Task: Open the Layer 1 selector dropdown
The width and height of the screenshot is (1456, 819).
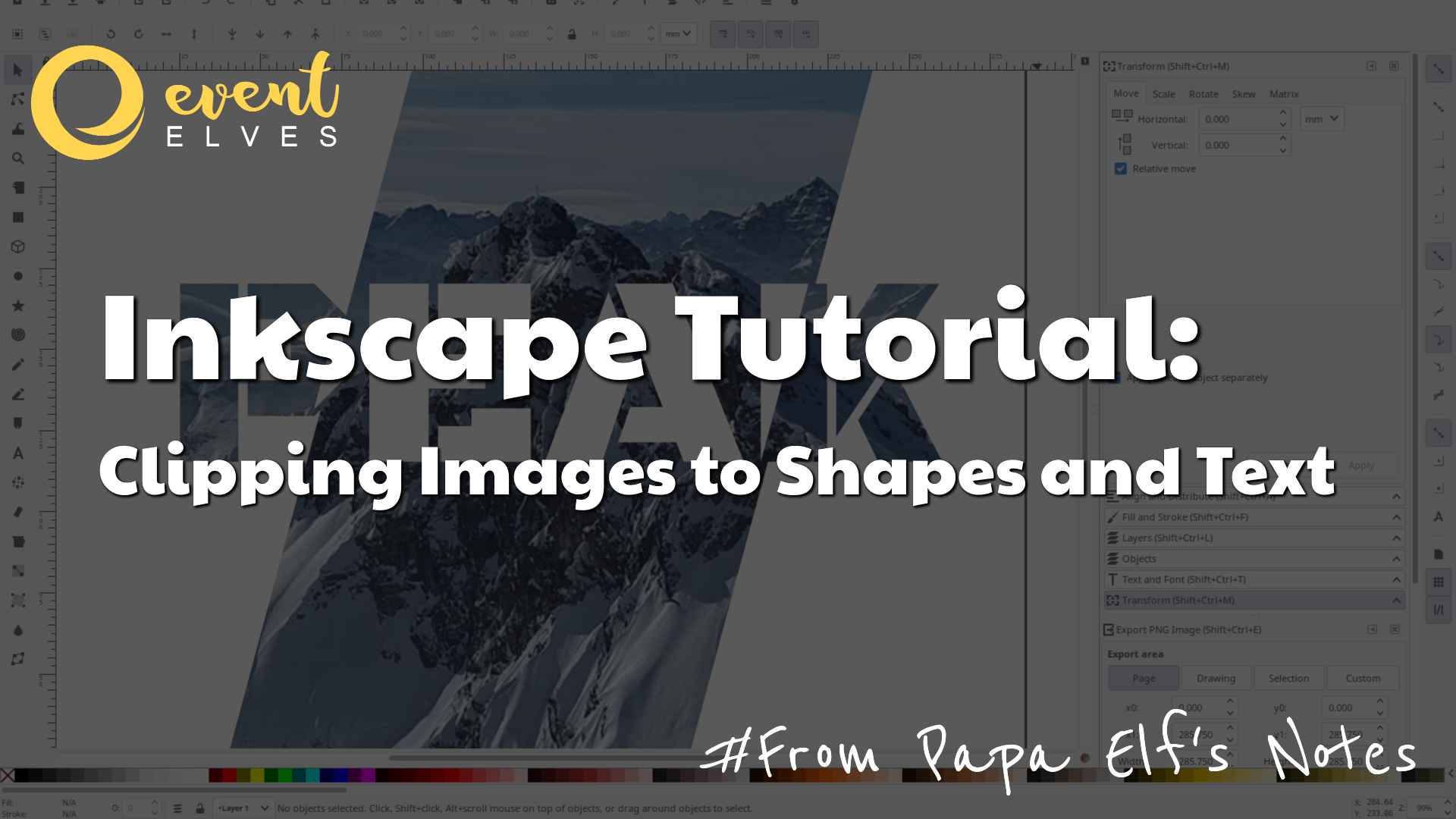Action: pyautogui.click(x=243, y=808)
